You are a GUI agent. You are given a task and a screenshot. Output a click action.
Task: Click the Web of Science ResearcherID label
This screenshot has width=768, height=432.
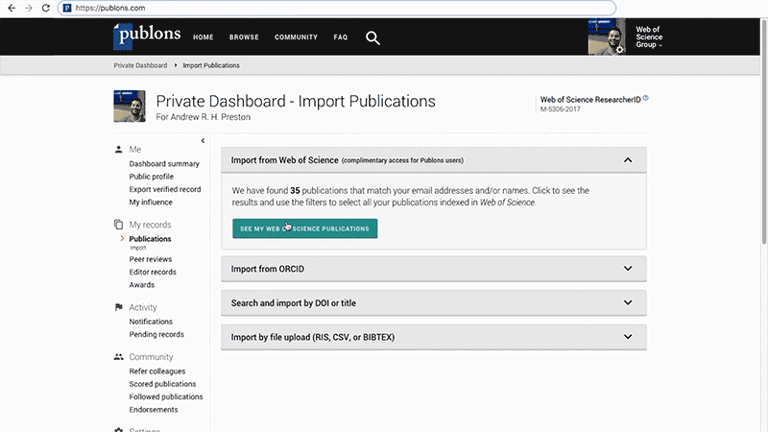(x=590, y=99)
